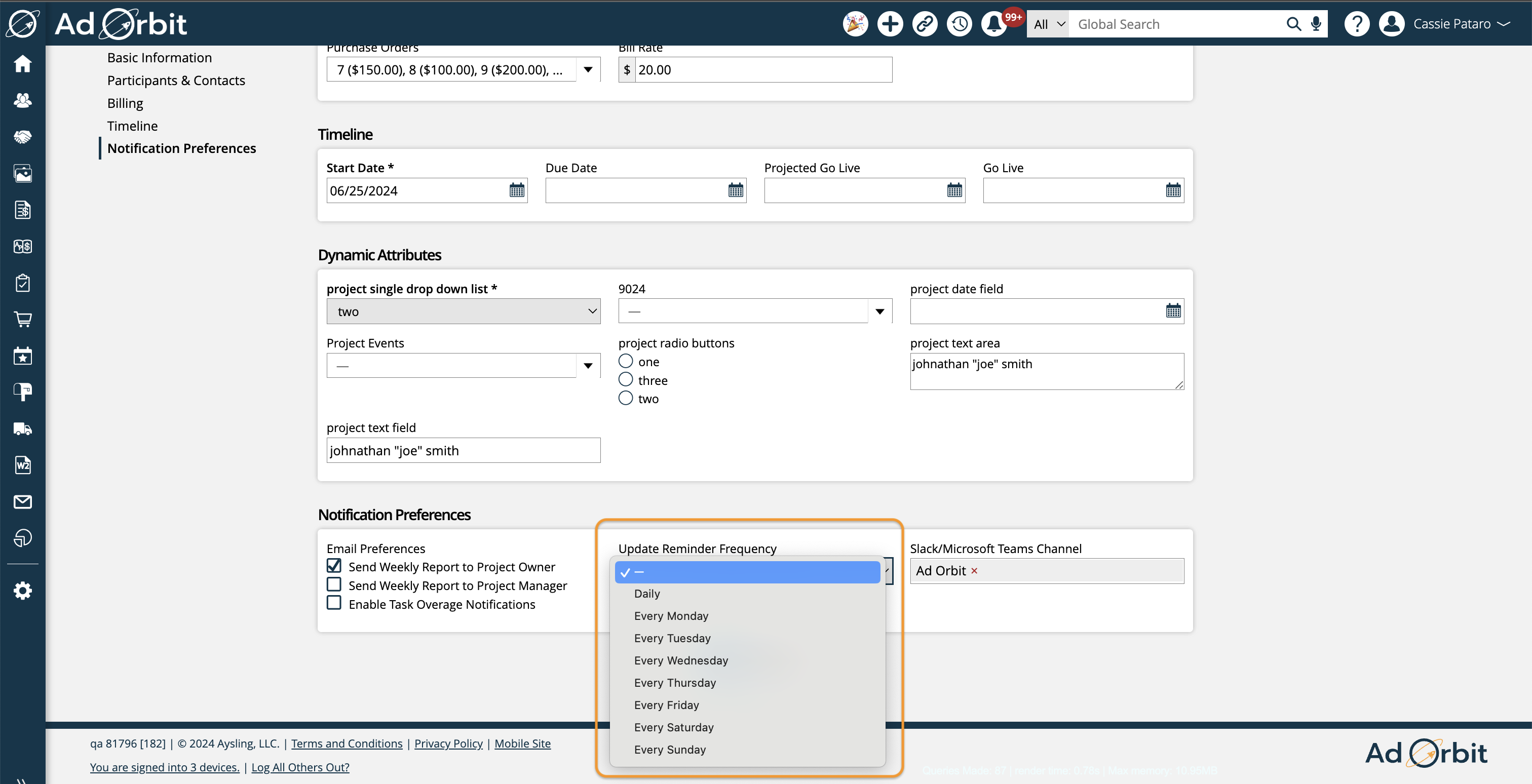The width and height of the screenshot is (1532, 784).
Task: Click Log All Others Out link
Action: (300, 767)
